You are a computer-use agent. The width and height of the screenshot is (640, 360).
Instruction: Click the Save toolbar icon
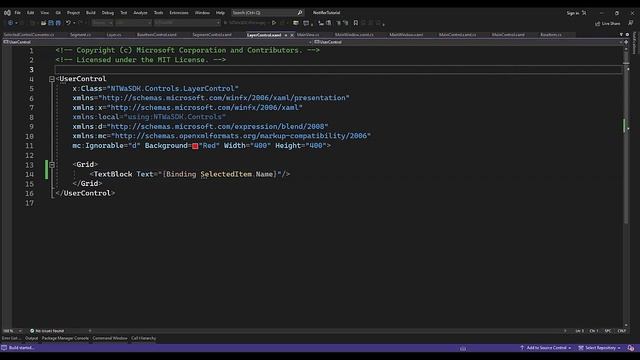51,23
